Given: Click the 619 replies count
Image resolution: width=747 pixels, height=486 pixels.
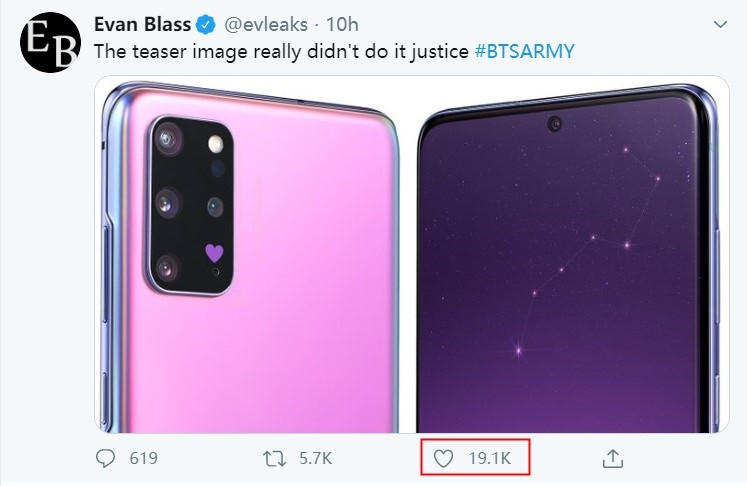Looking at the screenshot, I should pos(144,459).
